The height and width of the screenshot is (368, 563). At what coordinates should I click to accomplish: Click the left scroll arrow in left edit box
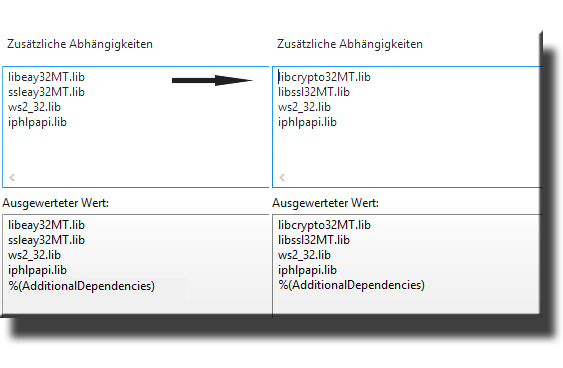click(x=12, y=177)
